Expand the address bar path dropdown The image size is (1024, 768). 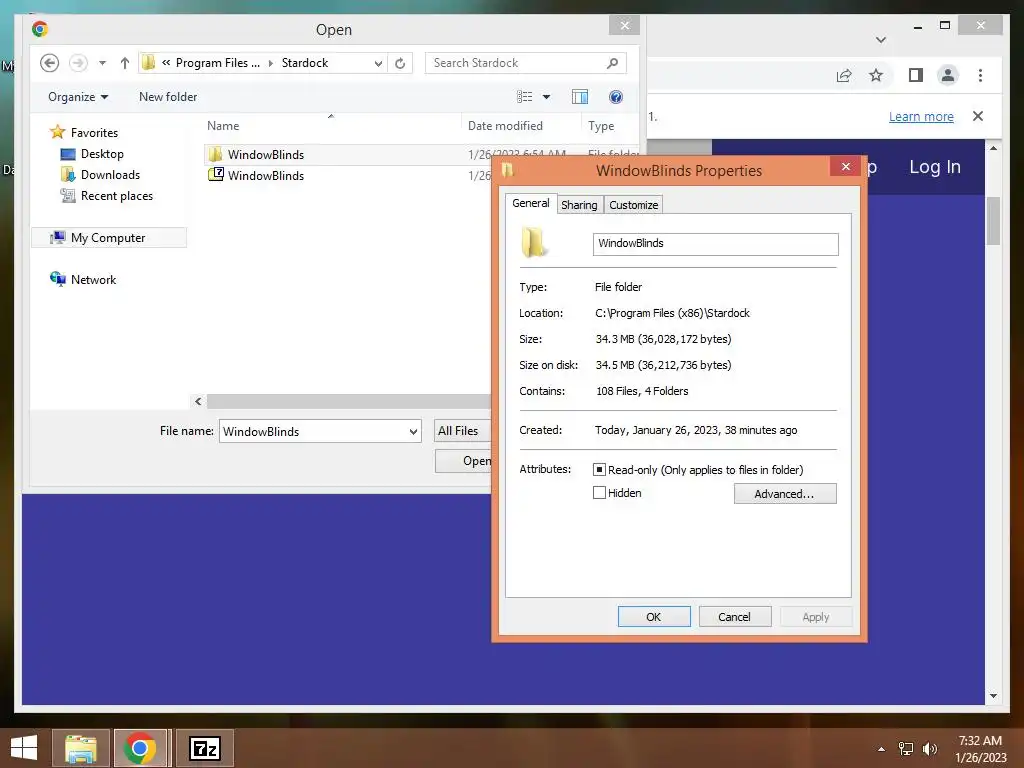click(x=378, y=63)
